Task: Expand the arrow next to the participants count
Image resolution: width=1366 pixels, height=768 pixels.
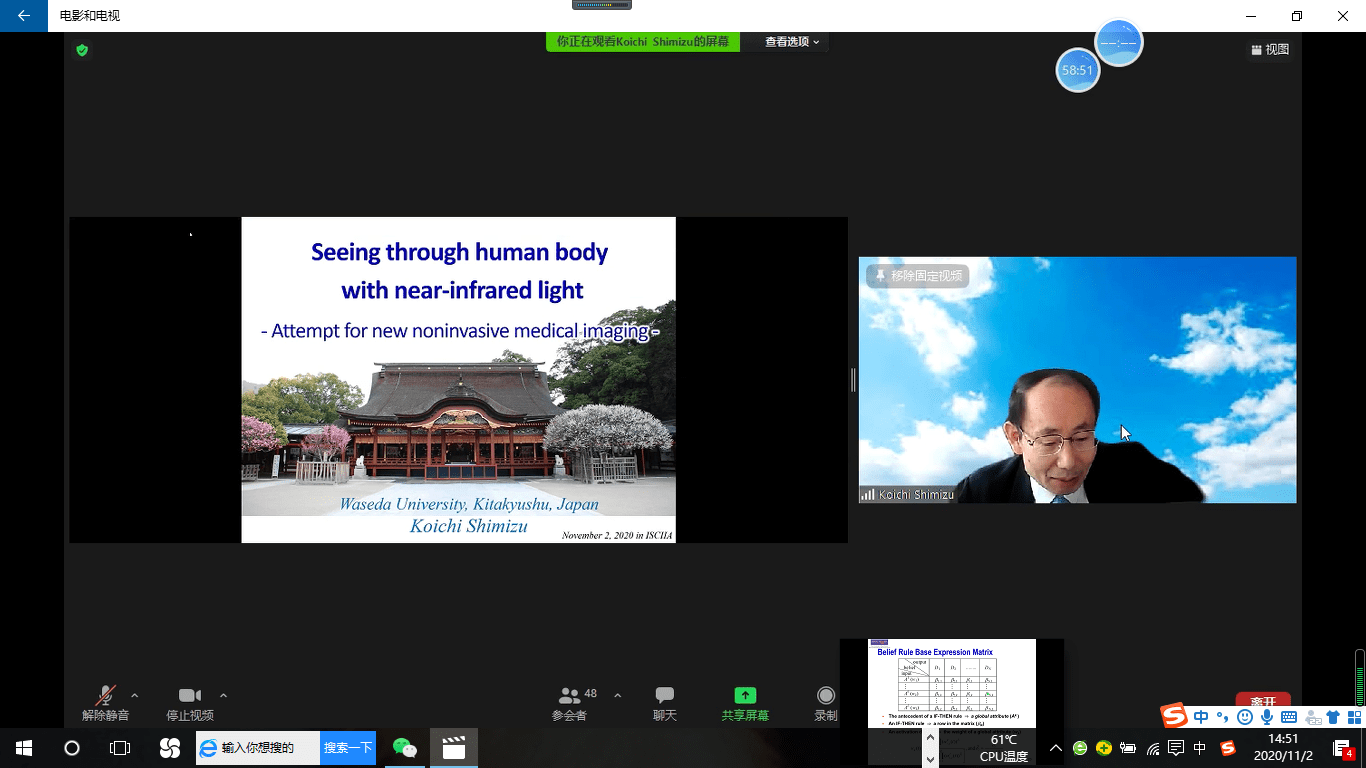Action: pos(617,696)
